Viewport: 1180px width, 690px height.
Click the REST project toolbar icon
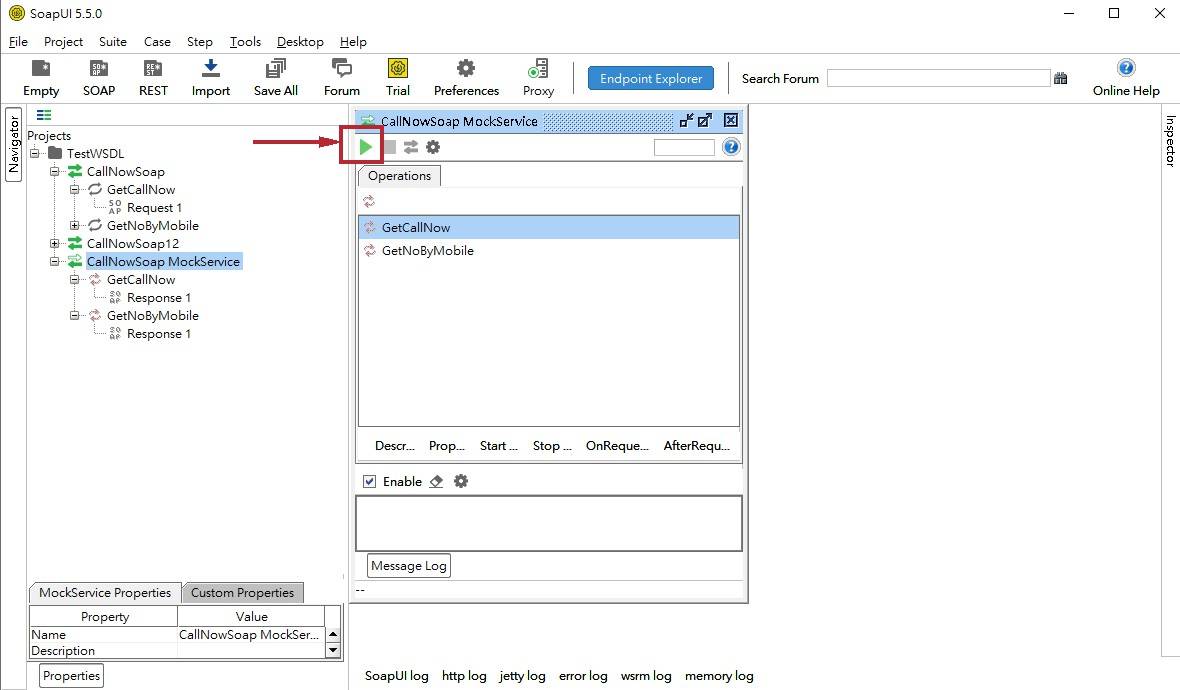point(153,78)
